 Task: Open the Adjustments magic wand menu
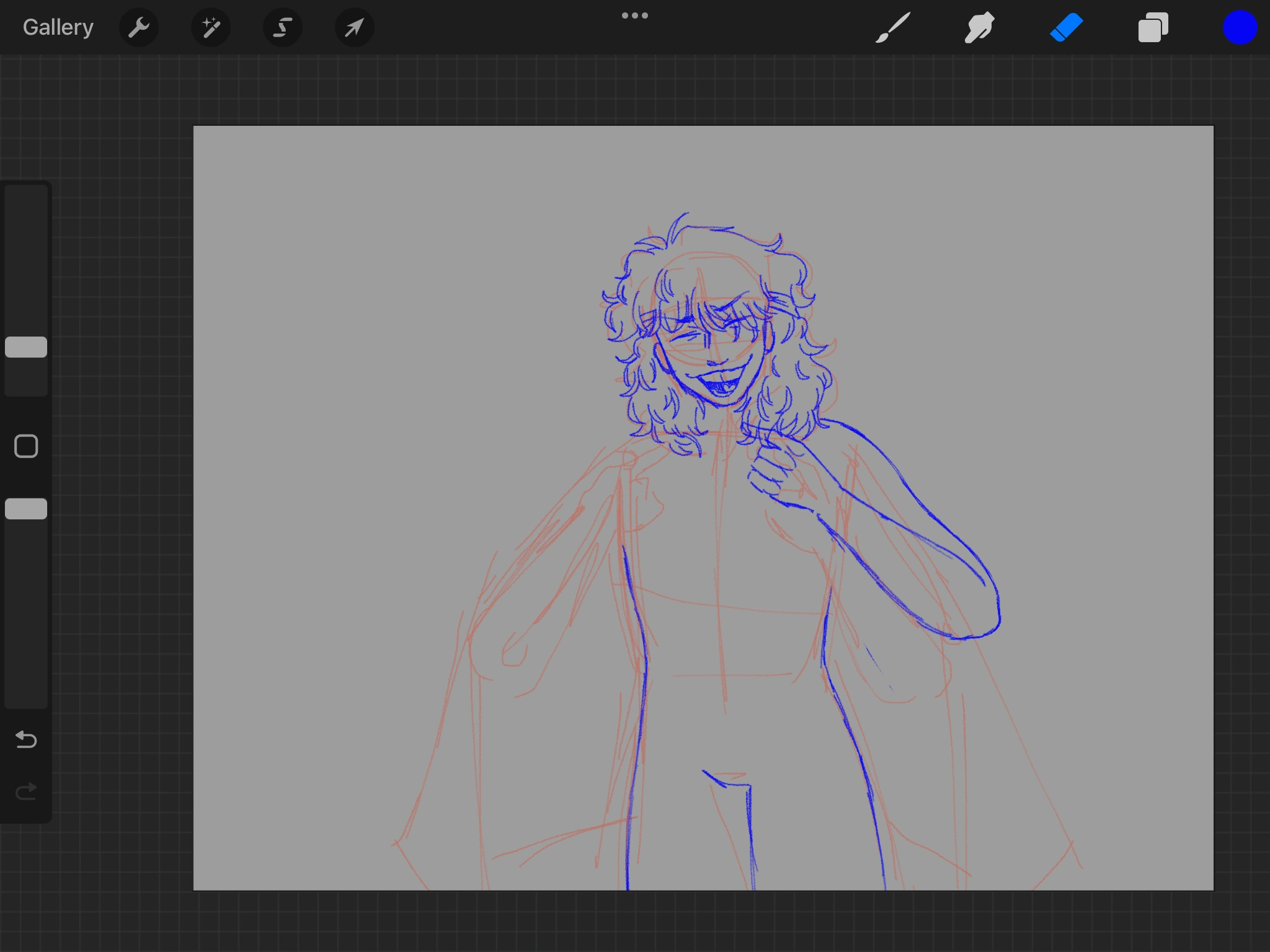211,27
